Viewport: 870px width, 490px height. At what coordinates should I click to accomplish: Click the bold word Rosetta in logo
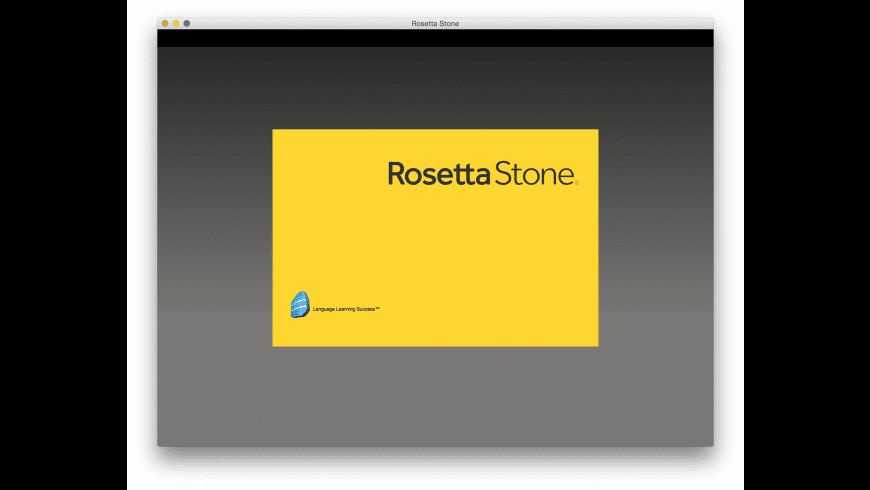[x=438, y=174]
